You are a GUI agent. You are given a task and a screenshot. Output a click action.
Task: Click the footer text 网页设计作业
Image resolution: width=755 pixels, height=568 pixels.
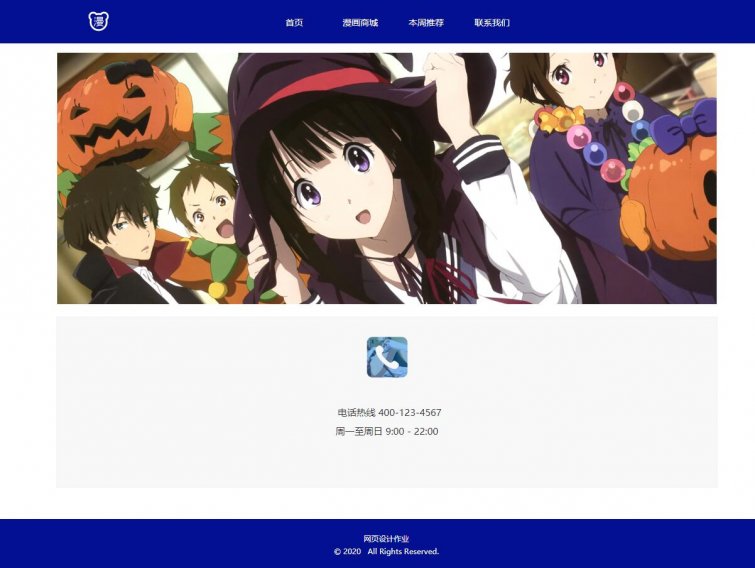pos(386,539)
